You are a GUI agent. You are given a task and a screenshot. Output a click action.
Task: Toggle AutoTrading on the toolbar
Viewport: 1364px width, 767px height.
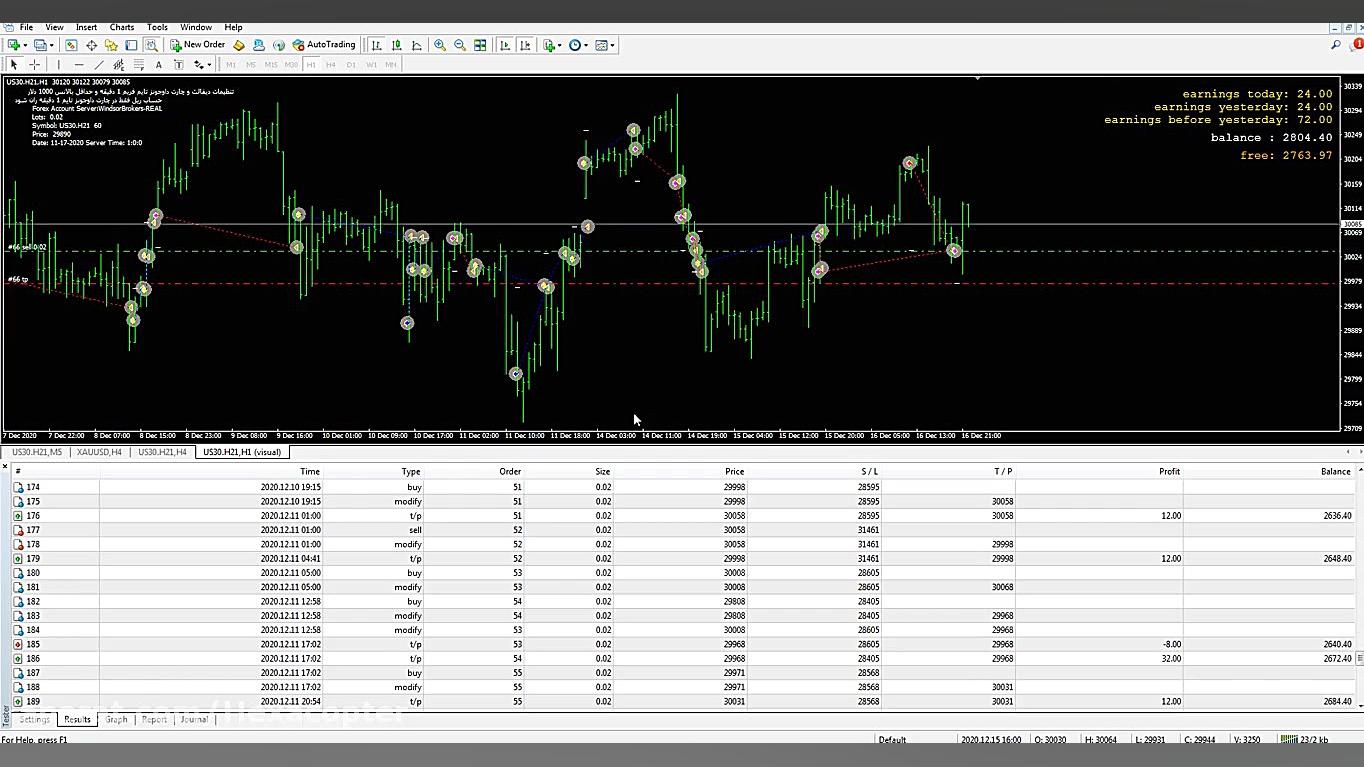tap(323, 45)
